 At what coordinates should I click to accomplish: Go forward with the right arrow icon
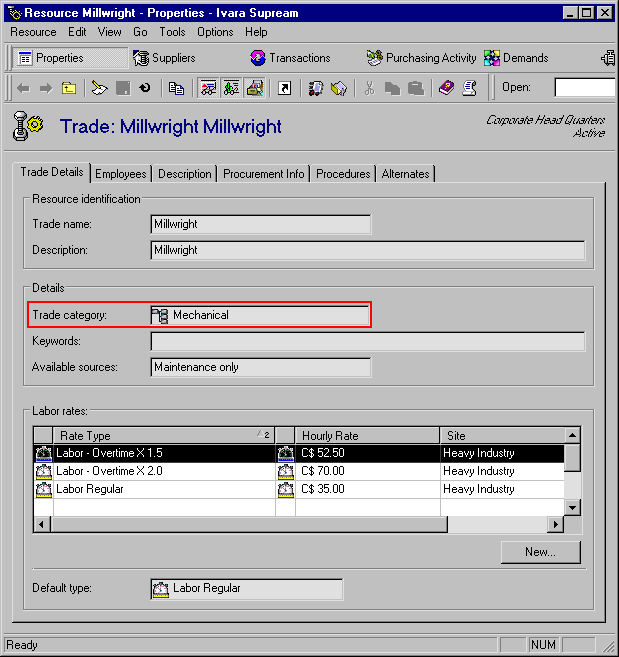pos(46,88)
